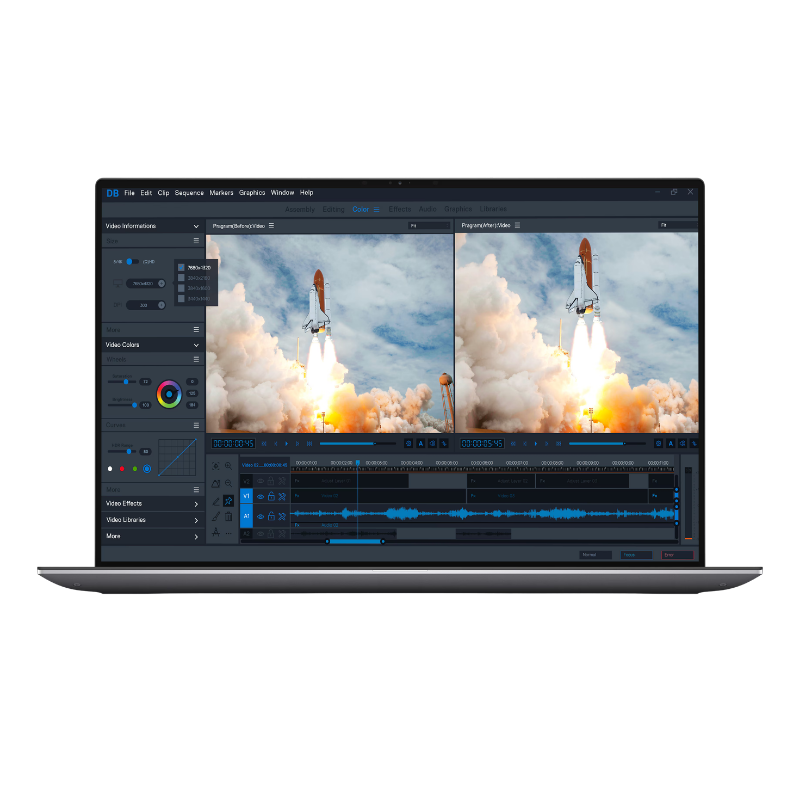800x800 pixels.
Task: Select the A1 track label
Action: pos(246,516)
